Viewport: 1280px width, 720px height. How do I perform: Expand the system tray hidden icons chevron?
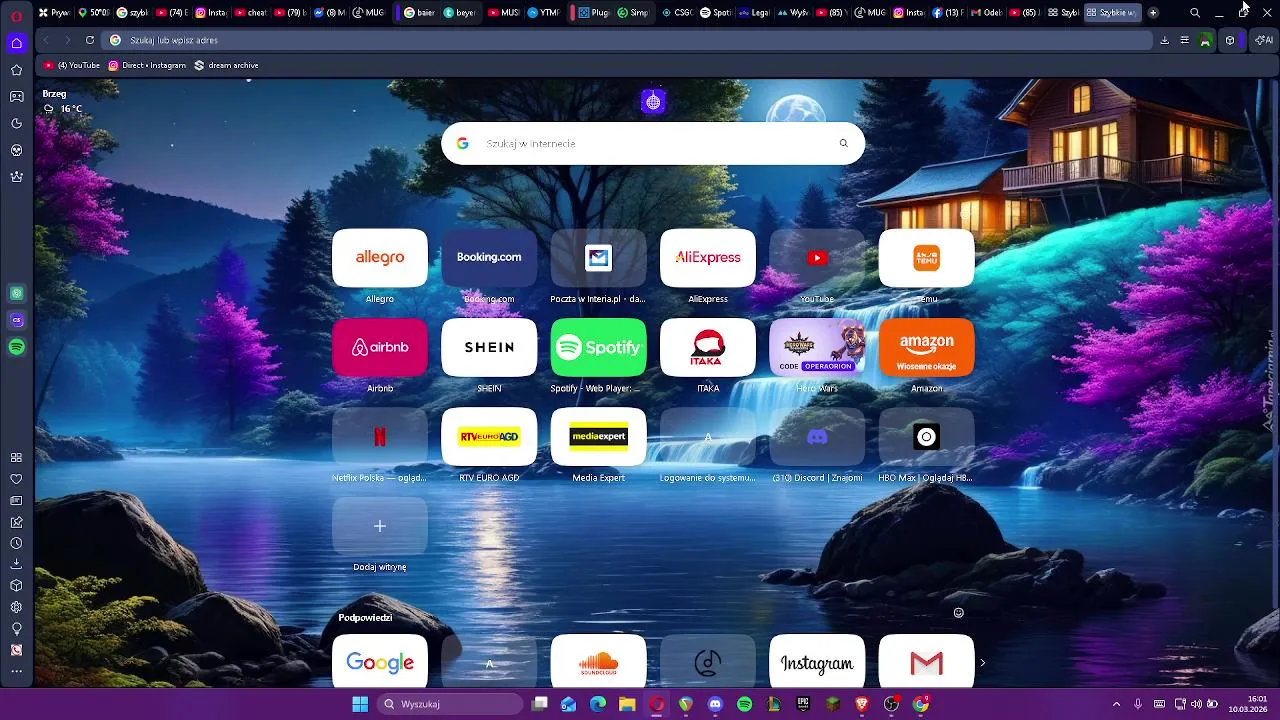point(1116,704)
